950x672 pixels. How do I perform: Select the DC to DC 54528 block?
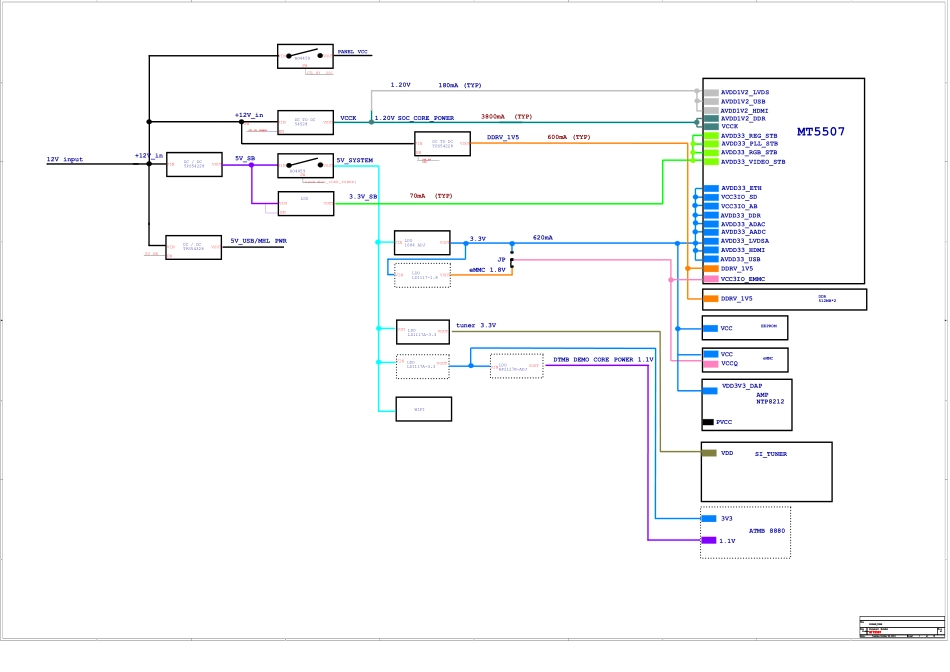[305, 122]
